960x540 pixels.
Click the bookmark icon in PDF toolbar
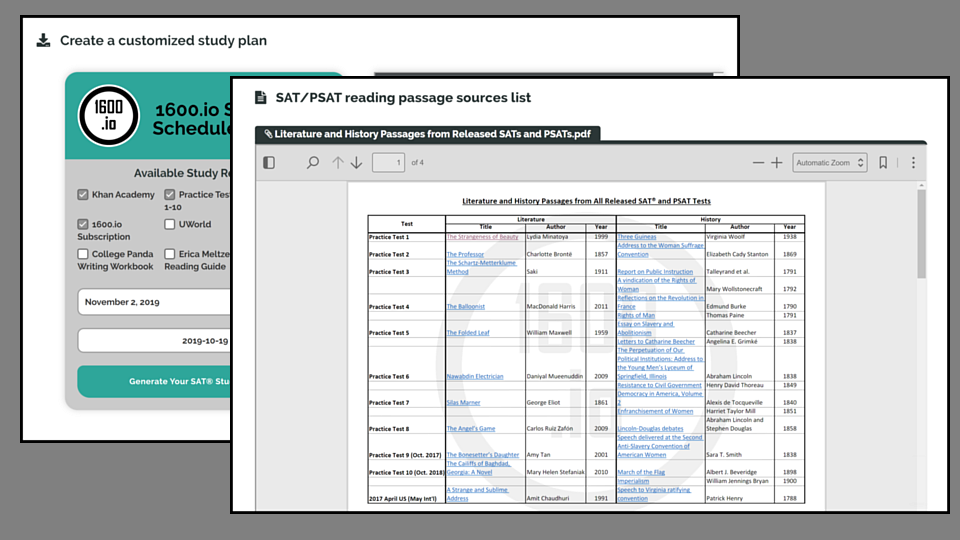pyautogui.click(x=883, y=163)
